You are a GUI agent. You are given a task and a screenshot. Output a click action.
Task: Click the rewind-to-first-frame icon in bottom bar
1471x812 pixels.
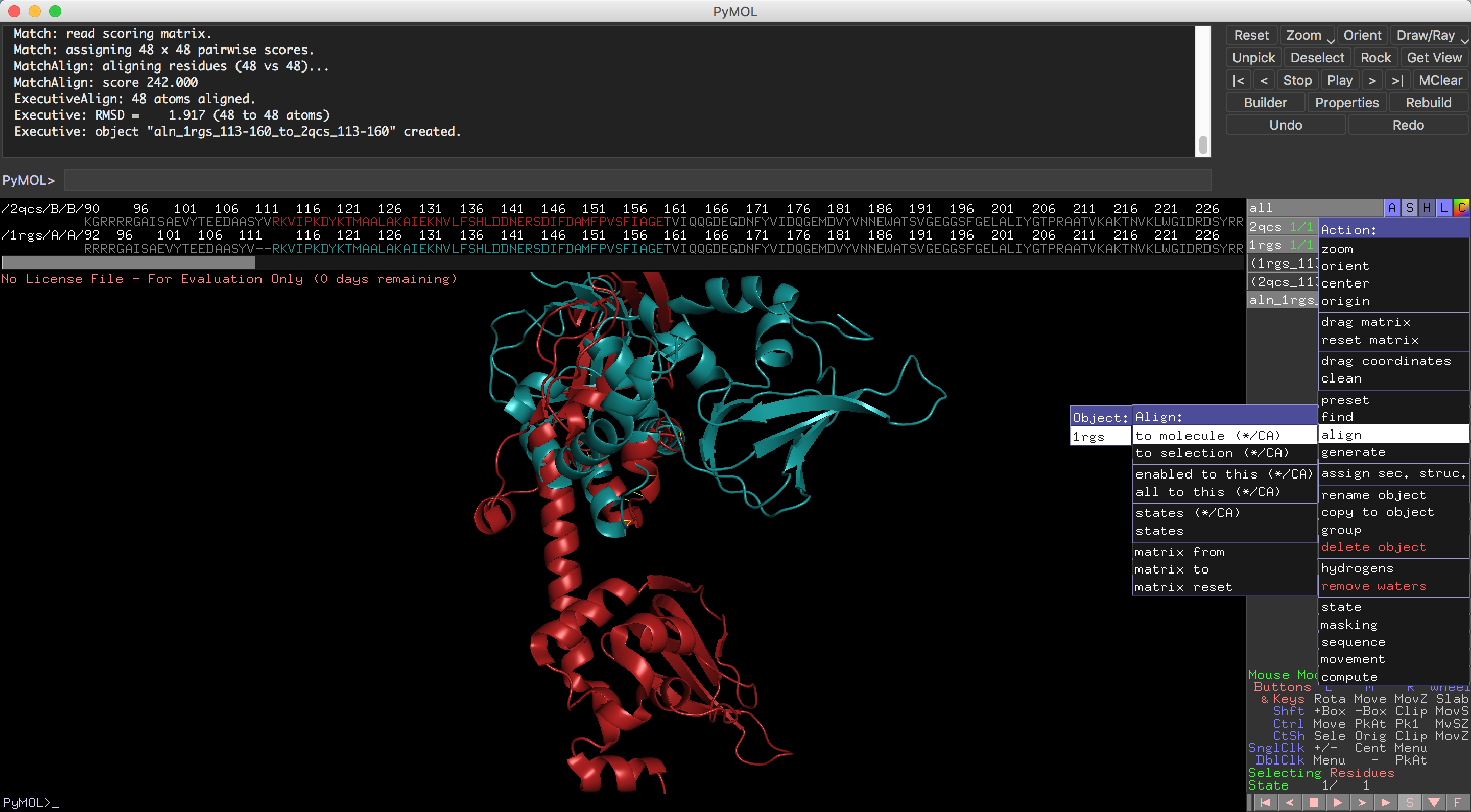click(1266, 802)
